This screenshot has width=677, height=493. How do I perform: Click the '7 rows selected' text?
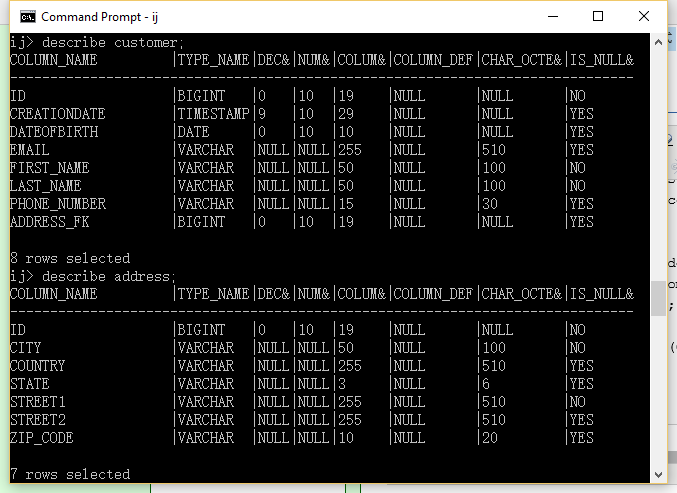[x=70, y=474]
